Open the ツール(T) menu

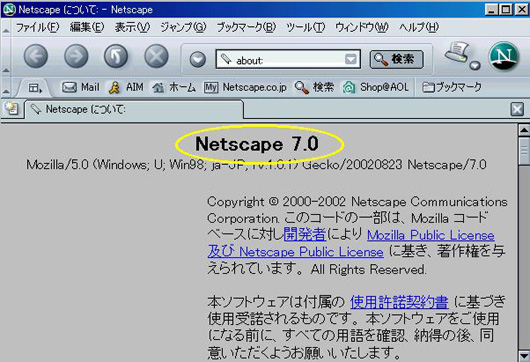tap(306, 27)
